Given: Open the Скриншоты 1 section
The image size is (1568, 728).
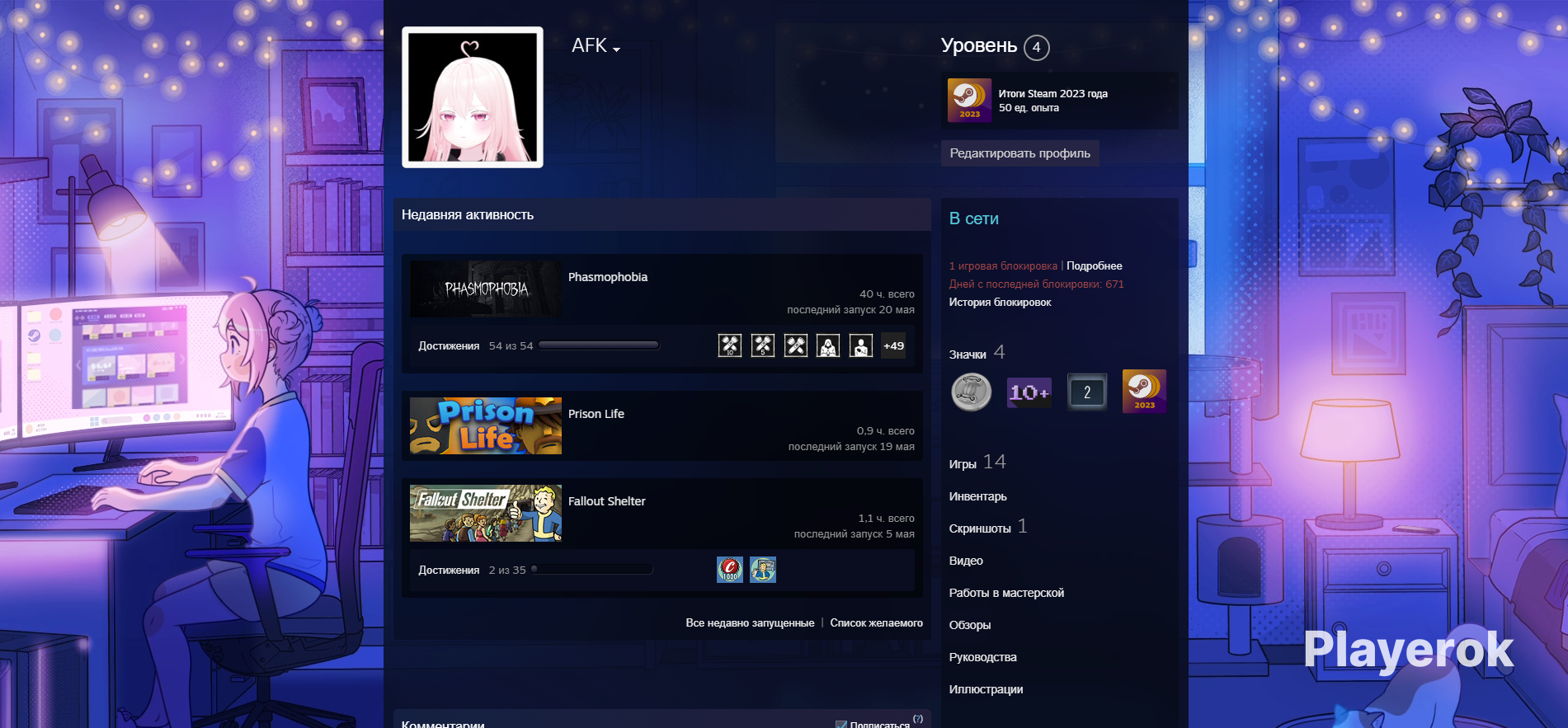Looking at the screenshot, I should (988, 527).
